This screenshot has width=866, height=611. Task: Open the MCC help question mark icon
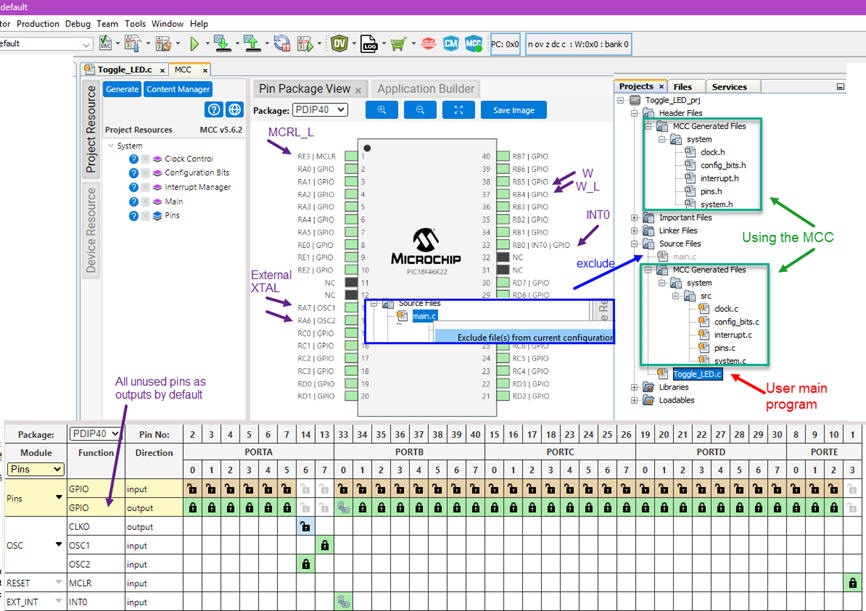(x=213, y=110)
